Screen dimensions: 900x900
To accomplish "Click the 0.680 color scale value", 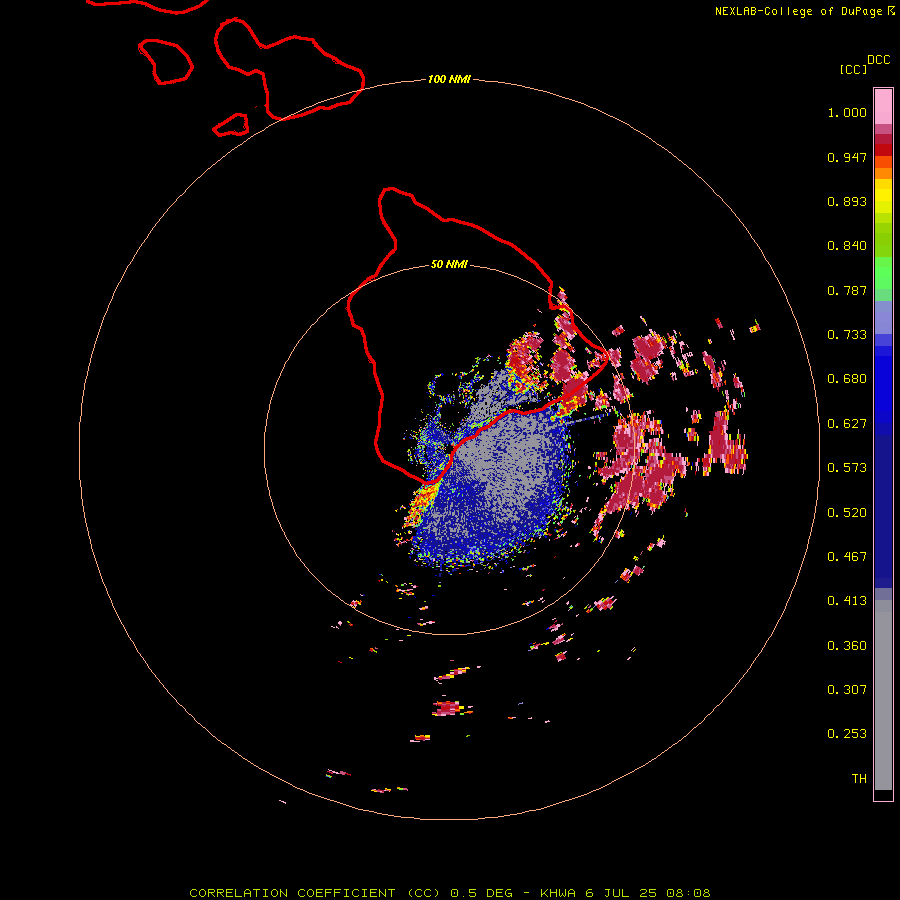I will (x=847, y=379).
